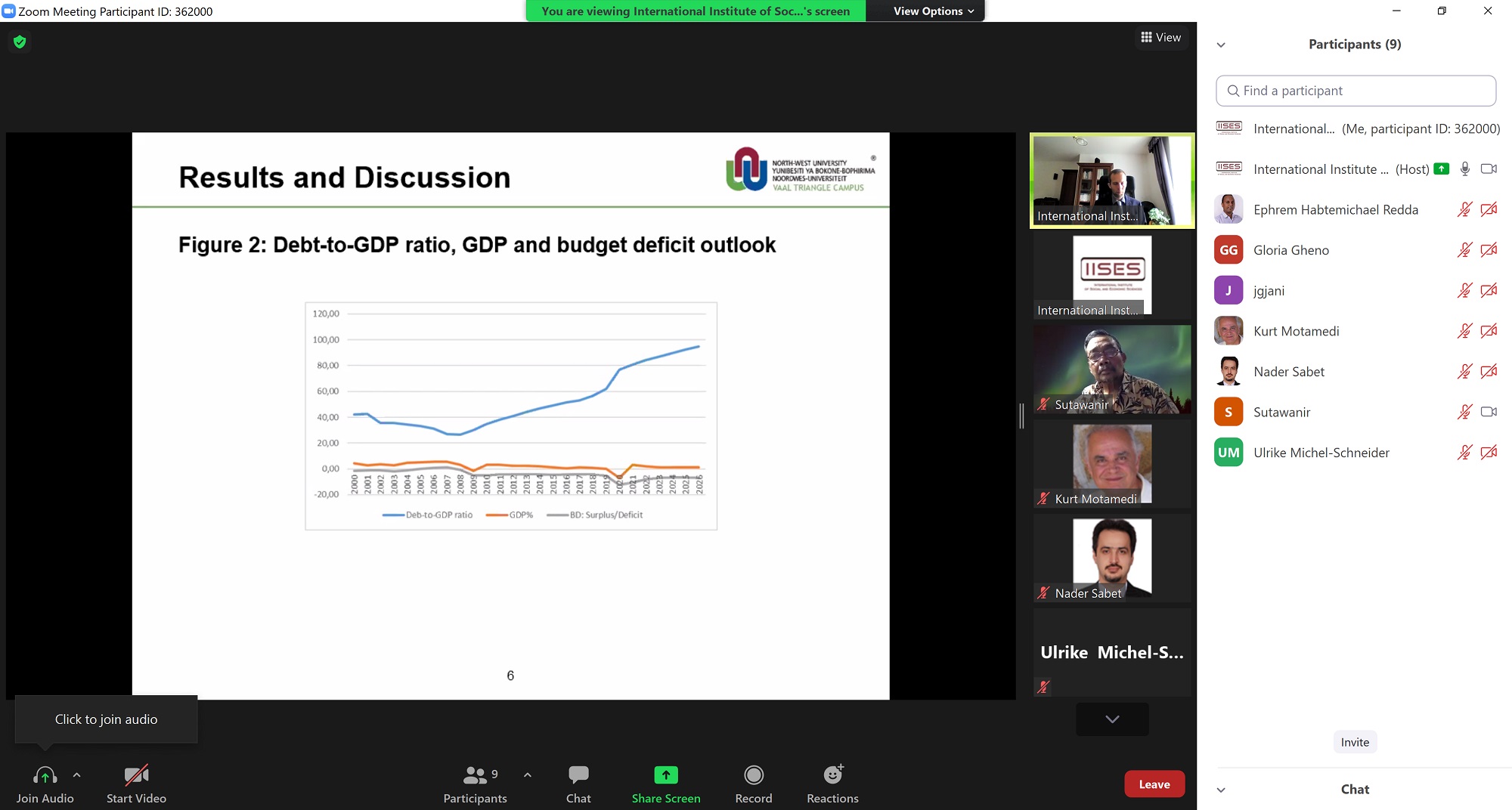Click the Find a participant search field
This screenshot has height=810, width=1512.
[1356, 91]
